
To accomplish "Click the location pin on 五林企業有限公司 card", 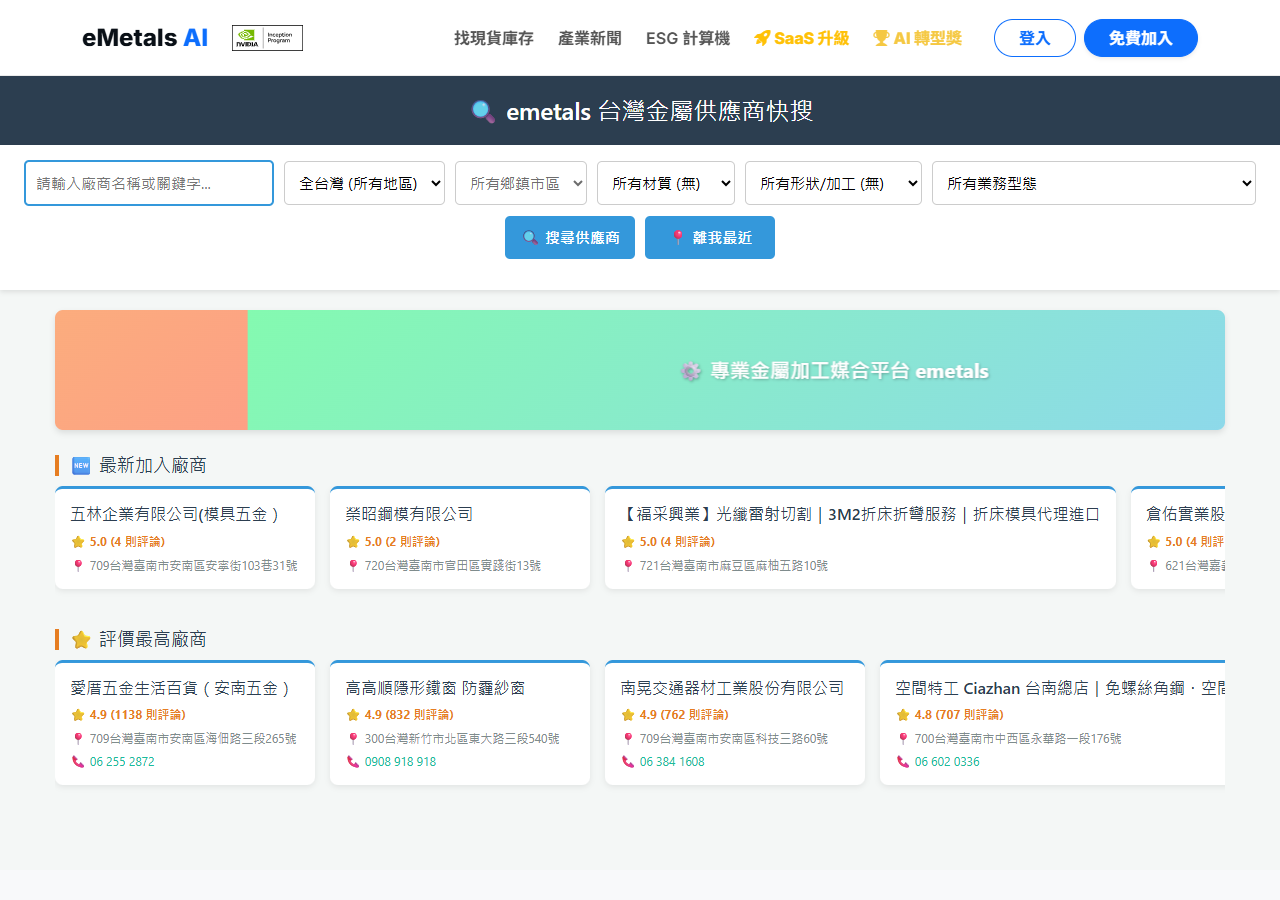I will (77, 566).
